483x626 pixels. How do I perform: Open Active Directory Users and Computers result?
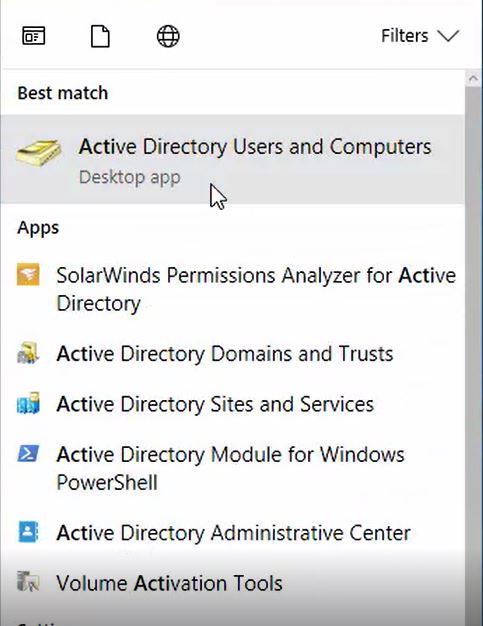click(x=232, y=159)
